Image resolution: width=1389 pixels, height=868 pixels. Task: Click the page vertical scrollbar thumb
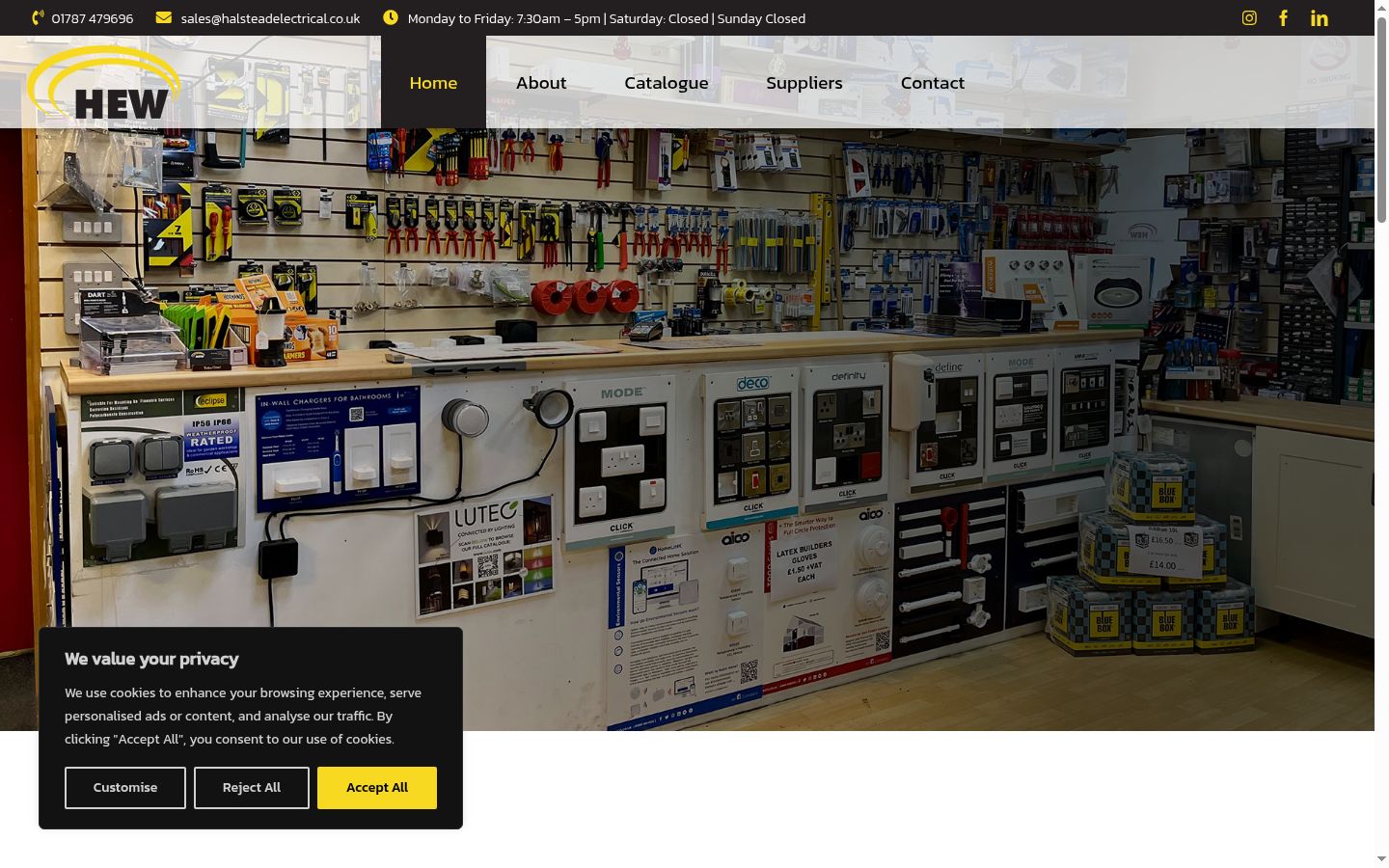pyautogui.click(x=1381, y=121)
